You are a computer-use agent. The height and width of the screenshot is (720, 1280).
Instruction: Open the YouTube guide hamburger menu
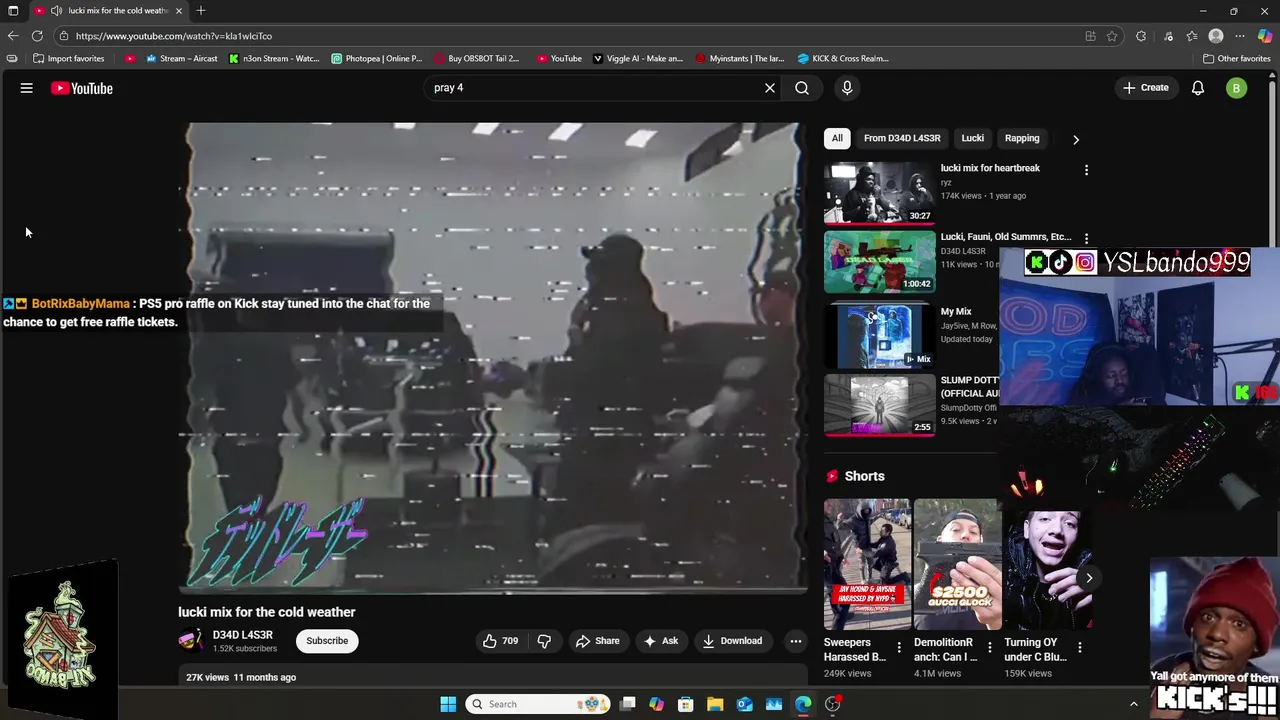[x=27, y=88]
